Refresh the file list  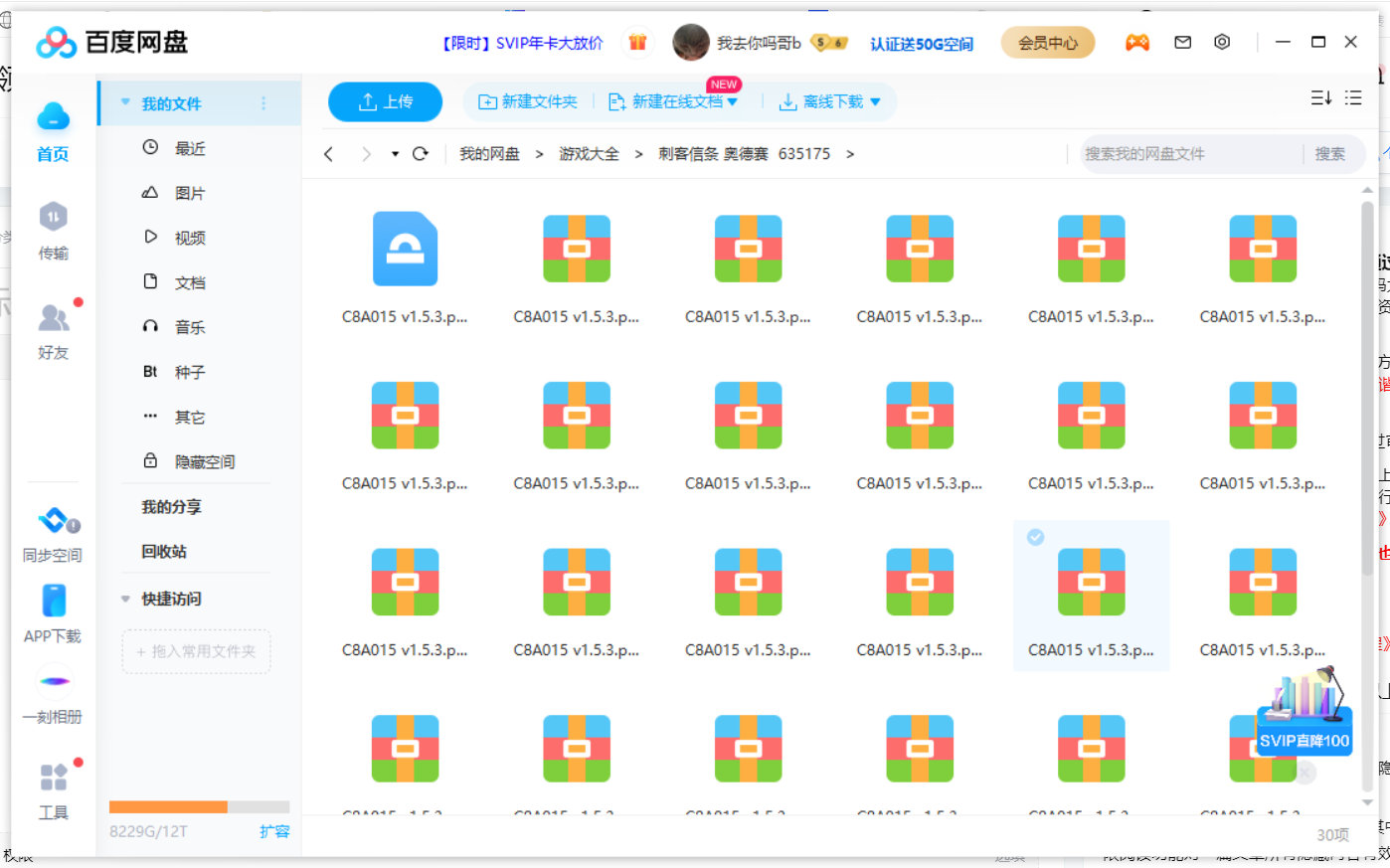coord(421,154)
